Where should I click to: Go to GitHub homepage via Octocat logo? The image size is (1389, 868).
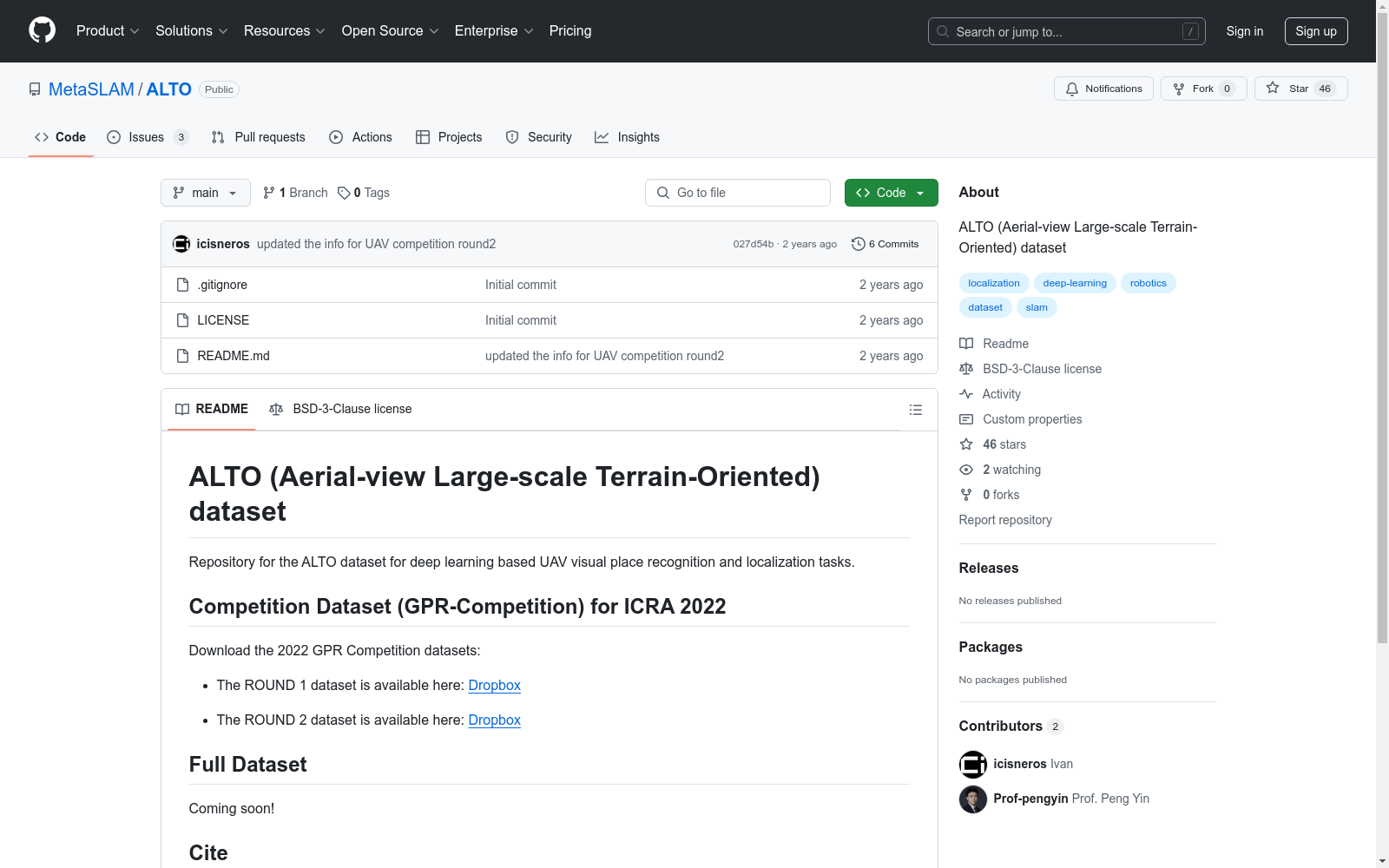(x=42, y=30)
